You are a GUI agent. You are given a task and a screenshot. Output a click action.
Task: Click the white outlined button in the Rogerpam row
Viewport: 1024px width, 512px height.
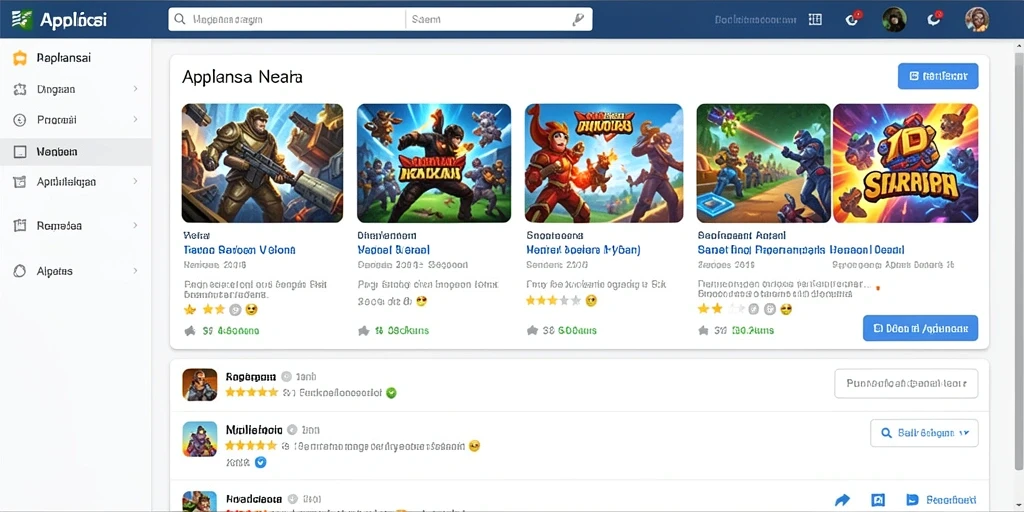pyautogui.click(x=906, y=383)
